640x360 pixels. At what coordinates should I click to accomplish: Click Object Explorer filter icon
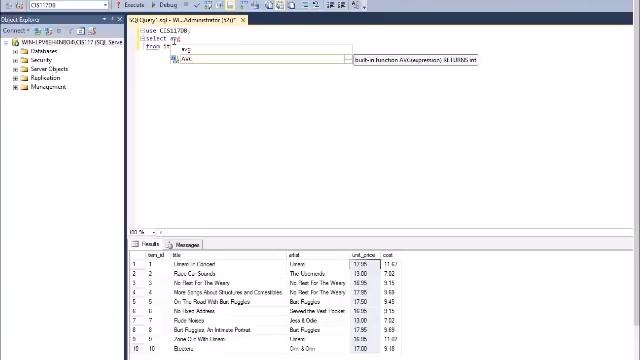(71, 31)
